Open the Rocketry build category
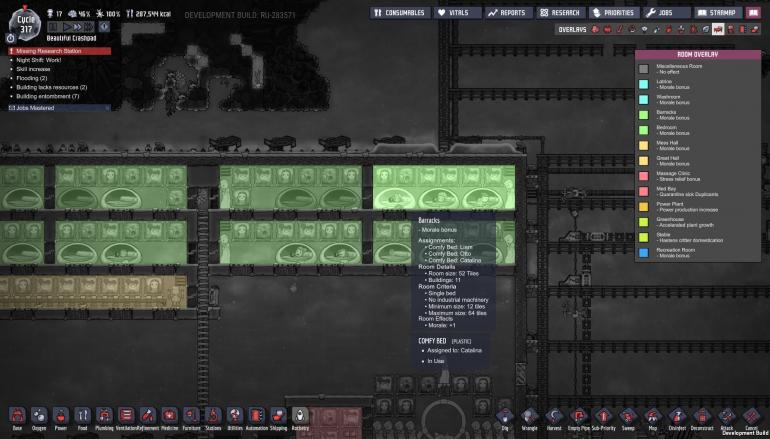 [x=300, y=416]
